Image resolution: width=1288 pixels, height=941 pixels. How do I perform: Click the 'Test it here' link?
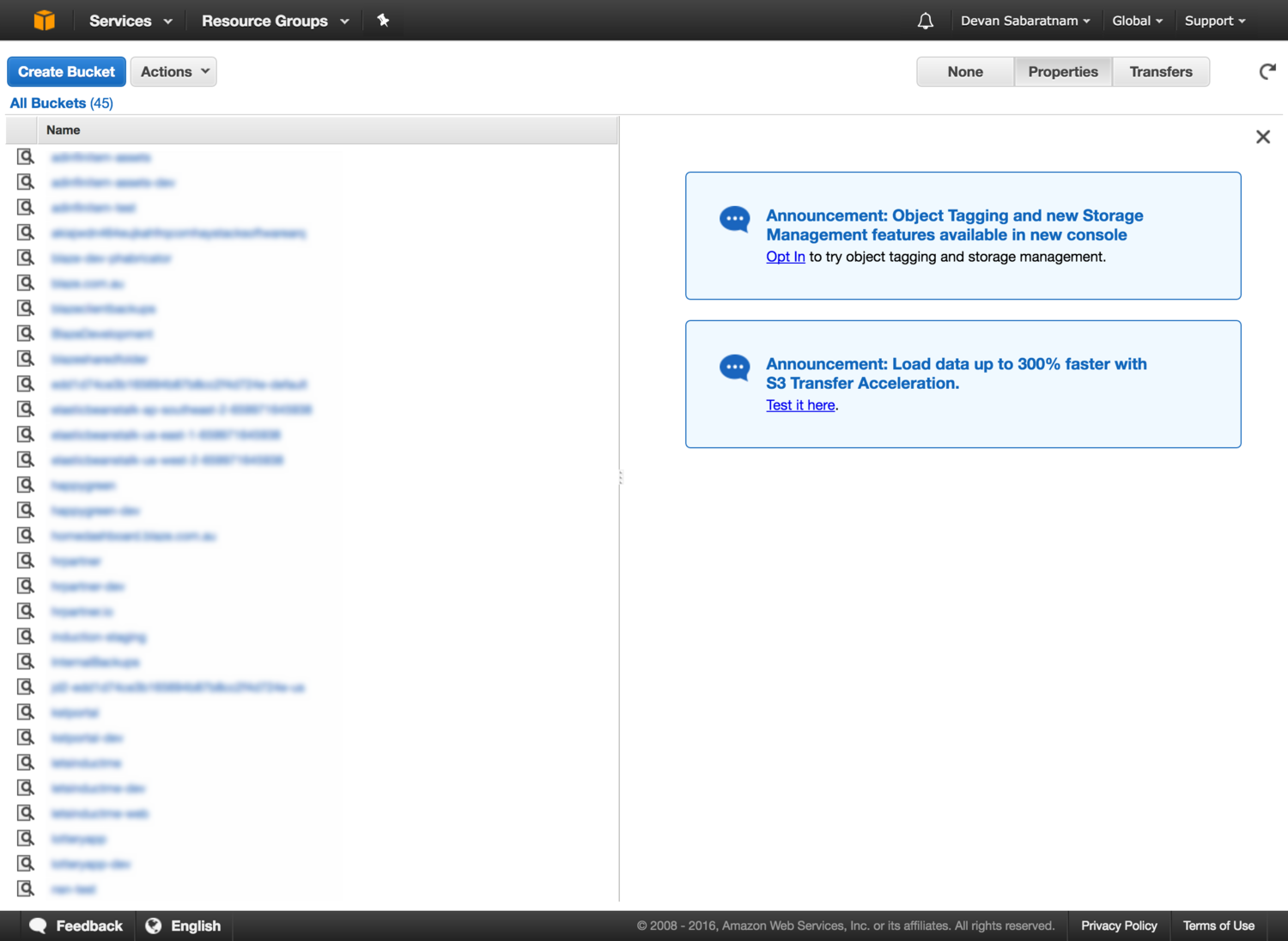(800, 405)
